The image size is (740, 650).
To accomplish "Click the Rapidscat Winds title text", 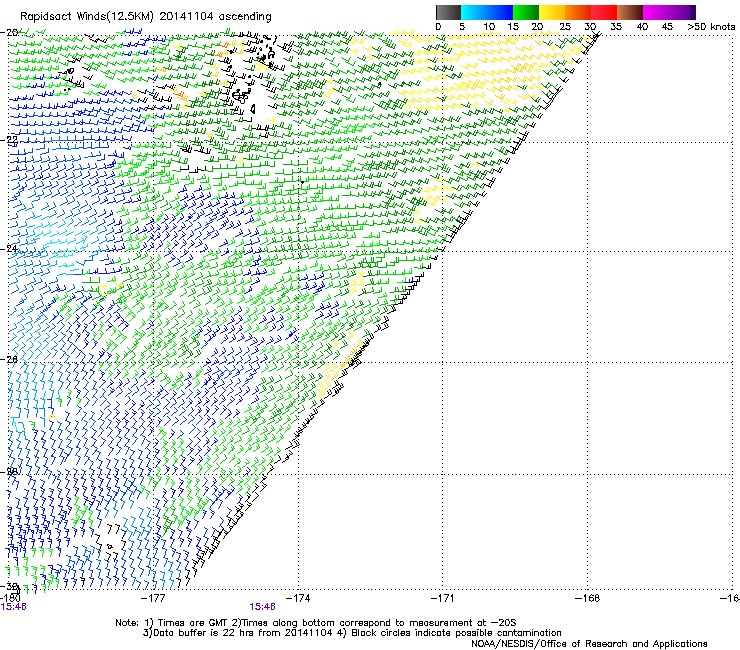I will pyautogui.click(x=145, y=17).
